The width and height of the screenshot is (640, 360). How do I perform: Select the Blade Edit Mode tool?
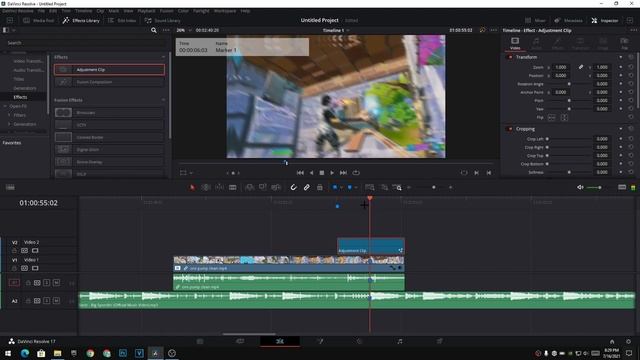233,187
